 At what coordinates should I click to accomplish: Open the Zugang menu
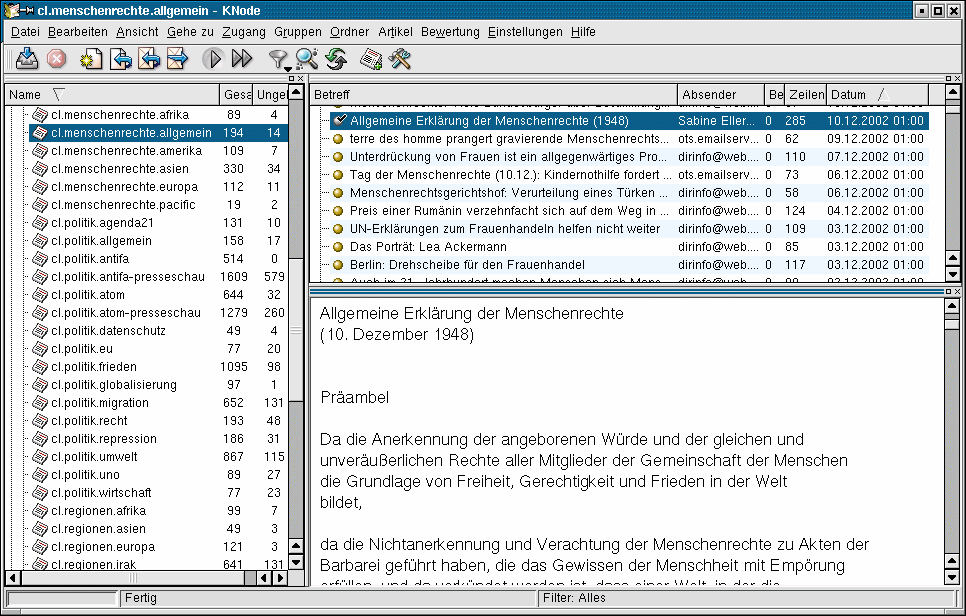click(244, 31)
